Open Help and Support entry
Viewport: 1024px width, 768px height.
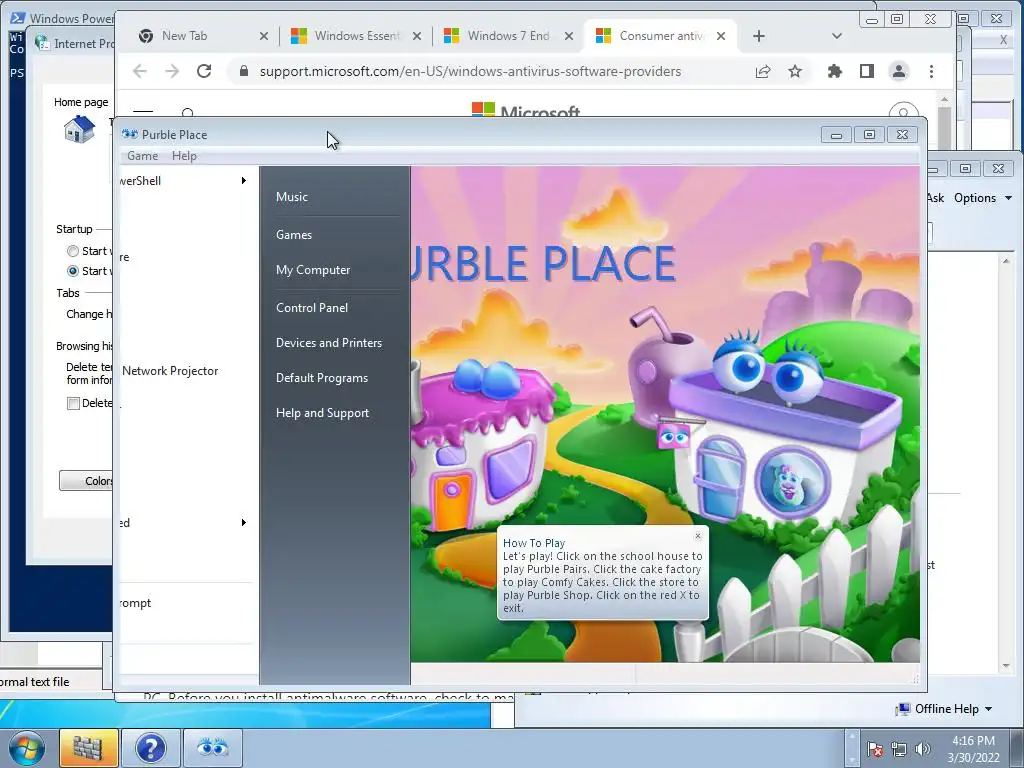click(x=322, y=413)
